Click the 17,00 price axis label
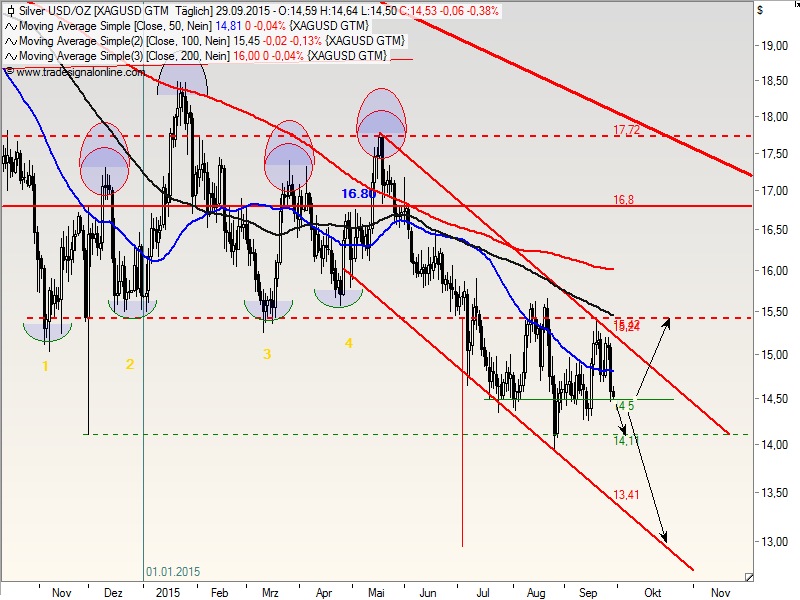The height and width of the screenshot is (600, 800). pos(774,191)
